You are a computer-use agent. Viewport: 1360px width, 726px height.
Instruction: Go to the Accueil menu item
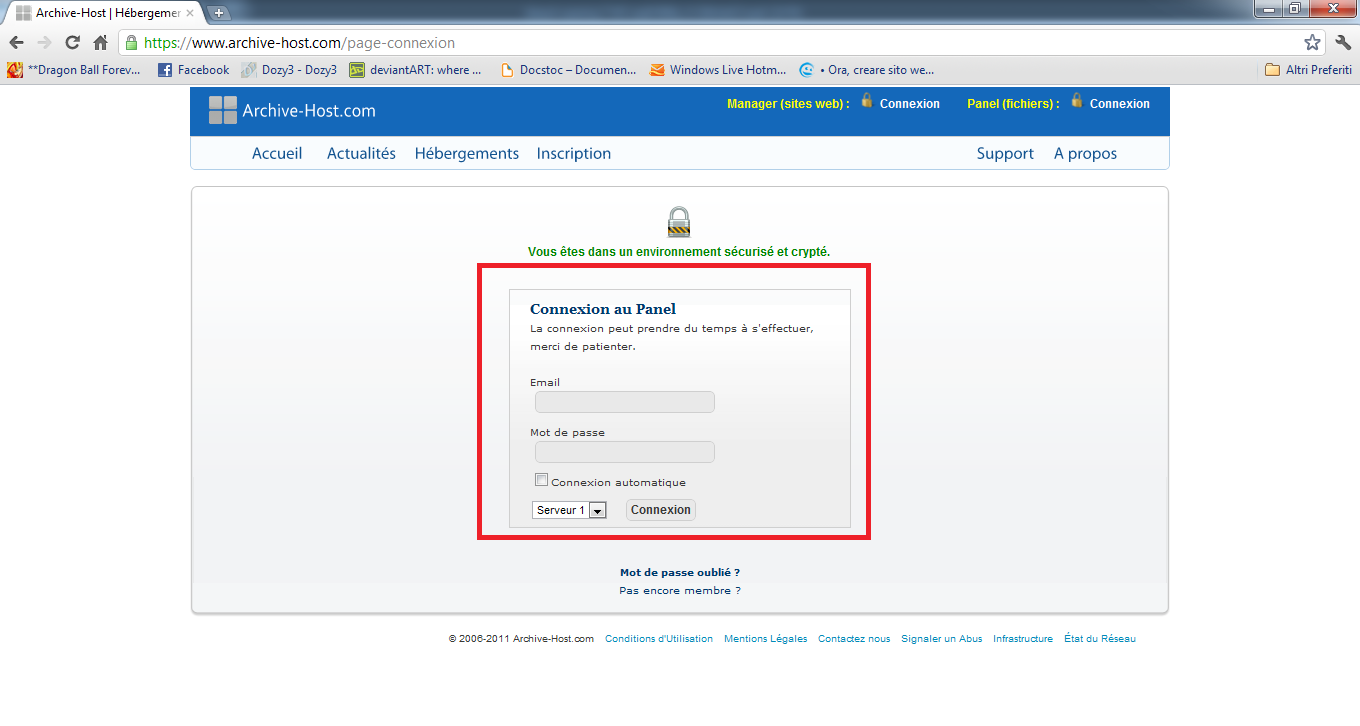click(x=277, y=153)
